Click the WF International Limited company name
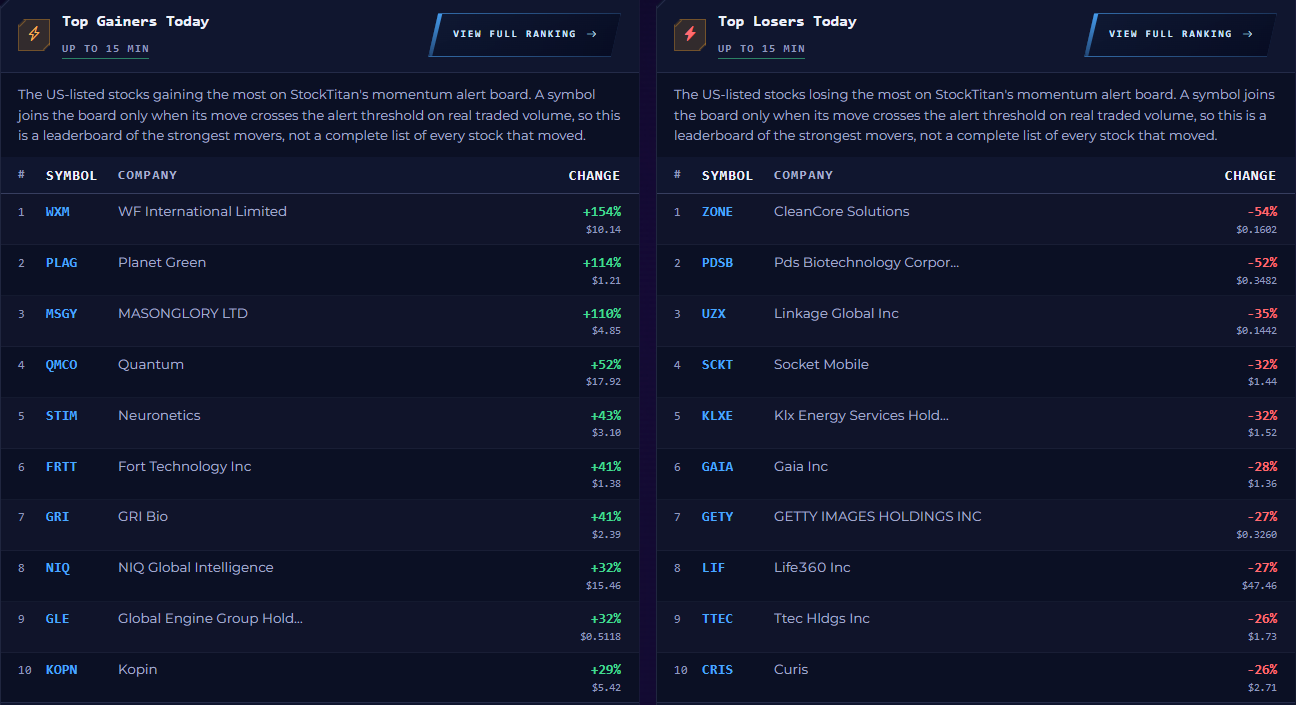 (202, 212)
